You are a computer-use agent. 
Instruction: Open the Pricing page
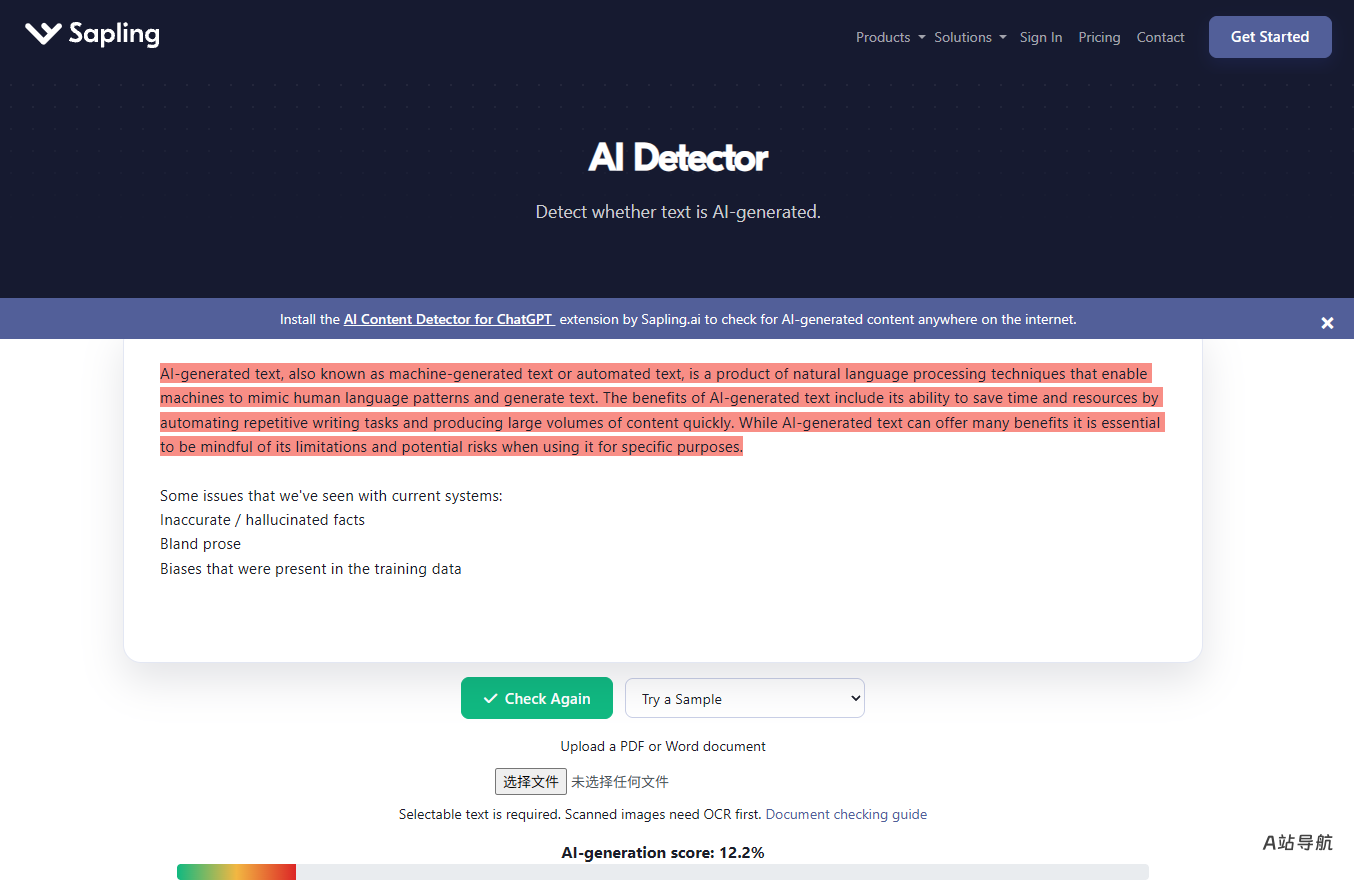pyautogui.click(x=1099, y=37)
